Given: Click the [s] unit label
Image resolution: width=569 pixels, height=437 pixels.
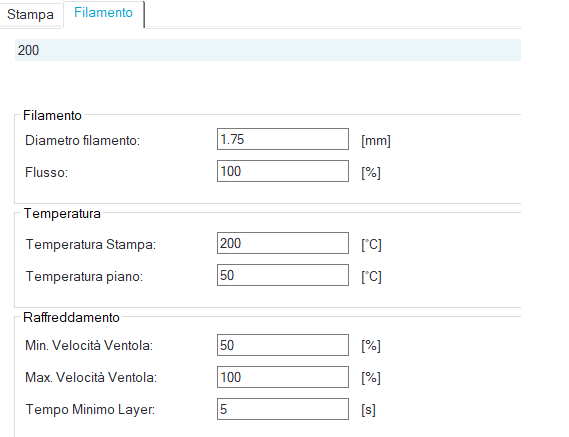Looking at the screenshot, I should point(368,410).
